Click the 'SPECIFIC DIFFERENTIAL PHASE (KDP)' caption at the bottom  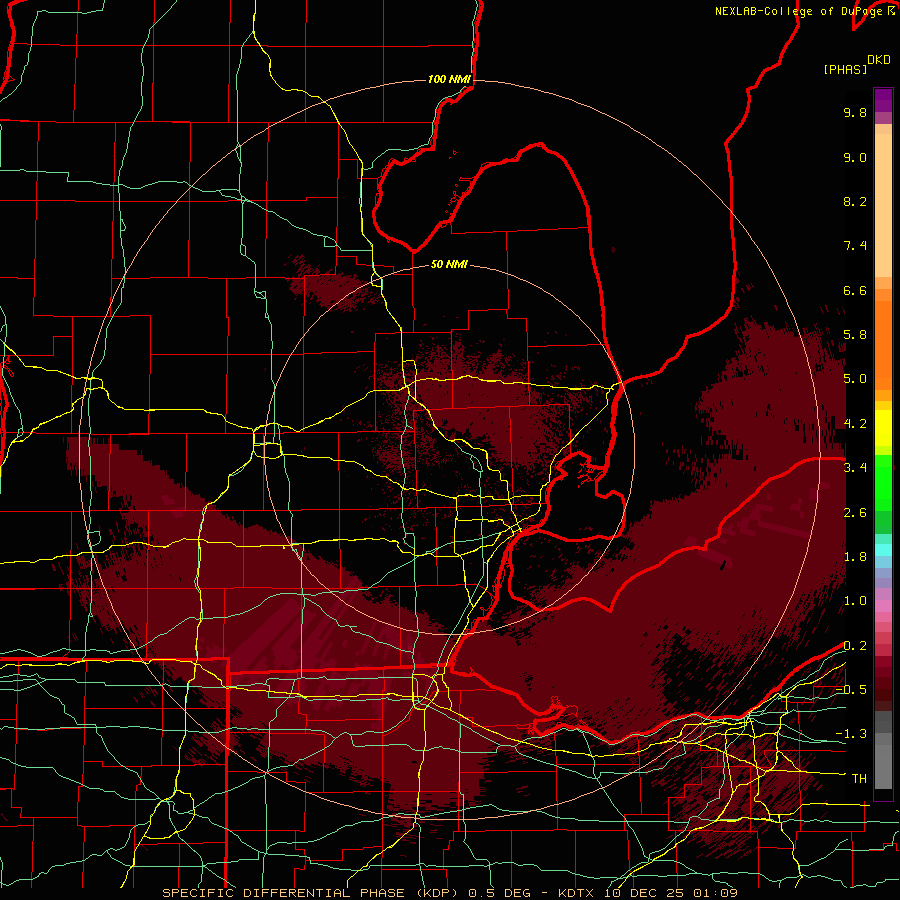(311, 893)
